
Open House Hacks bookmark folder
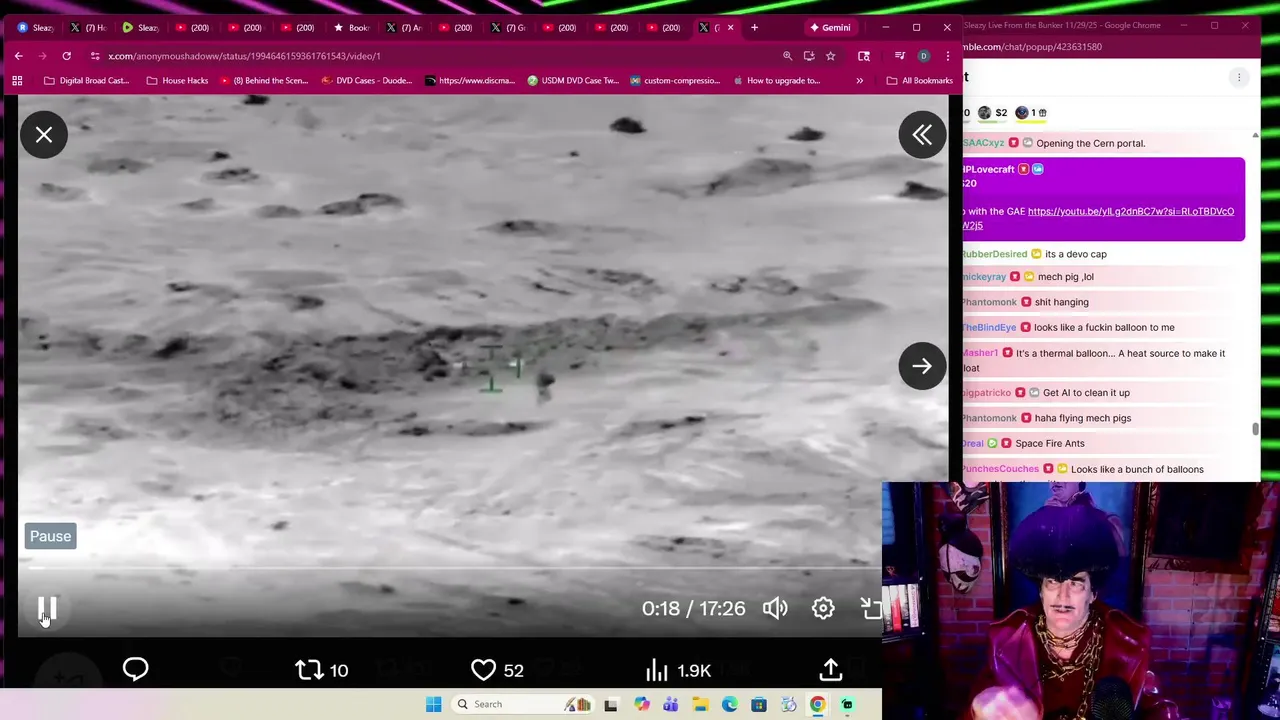tap(177, 81)
